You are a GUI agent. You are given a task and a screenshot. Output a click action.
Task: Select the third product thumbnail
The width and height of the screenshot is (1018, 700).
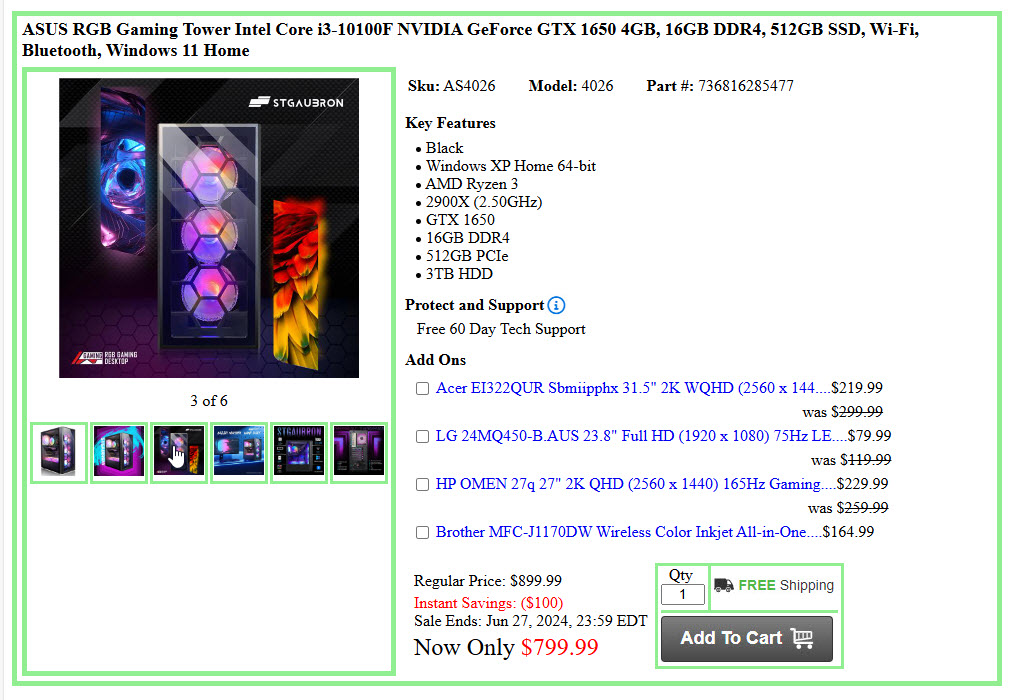[x=179, y=452]
